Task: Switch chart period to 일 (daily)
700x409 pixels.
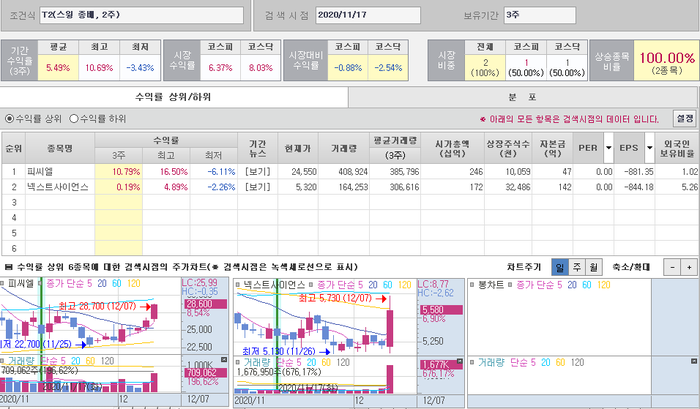Action: [x=559, y=267]
